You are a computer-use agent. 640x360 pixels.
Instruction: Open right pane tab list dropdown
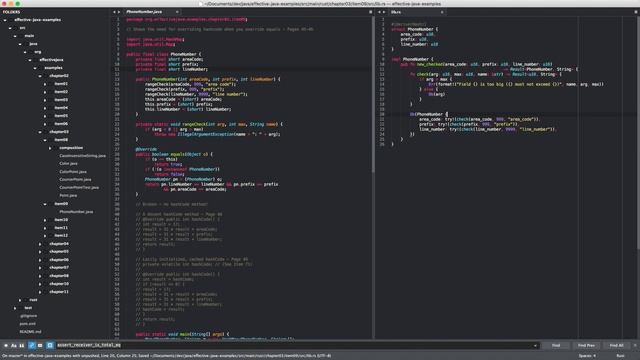coord(636,12)
